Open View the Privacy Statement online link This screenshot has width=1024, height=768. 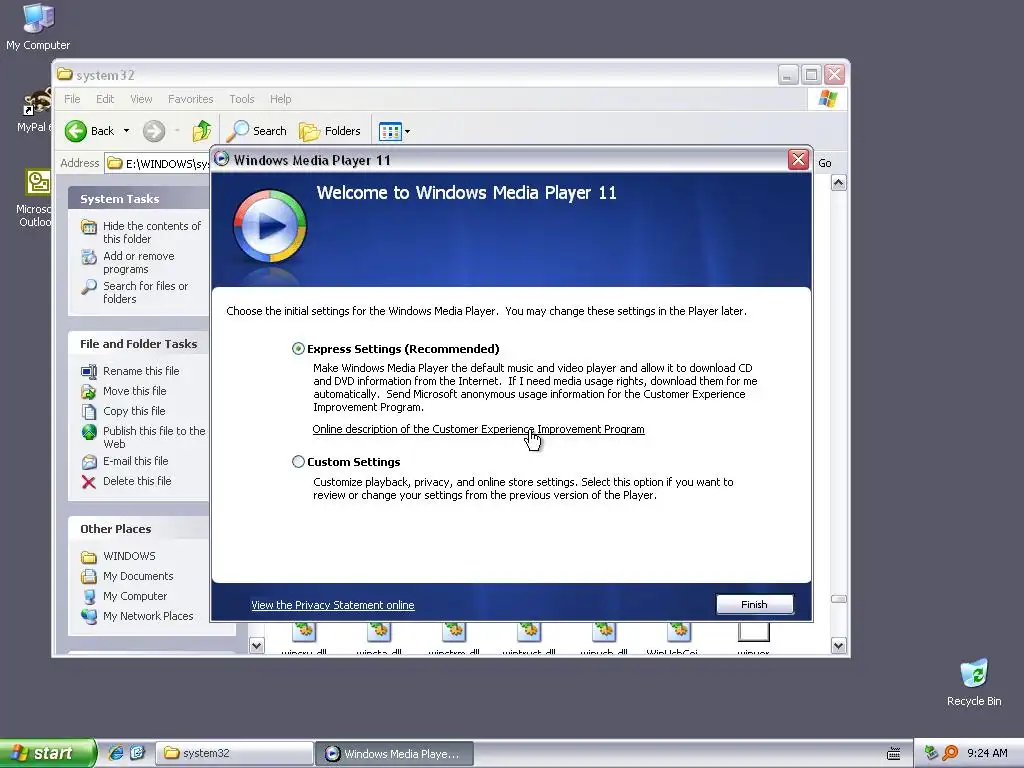tap(333, 605)
